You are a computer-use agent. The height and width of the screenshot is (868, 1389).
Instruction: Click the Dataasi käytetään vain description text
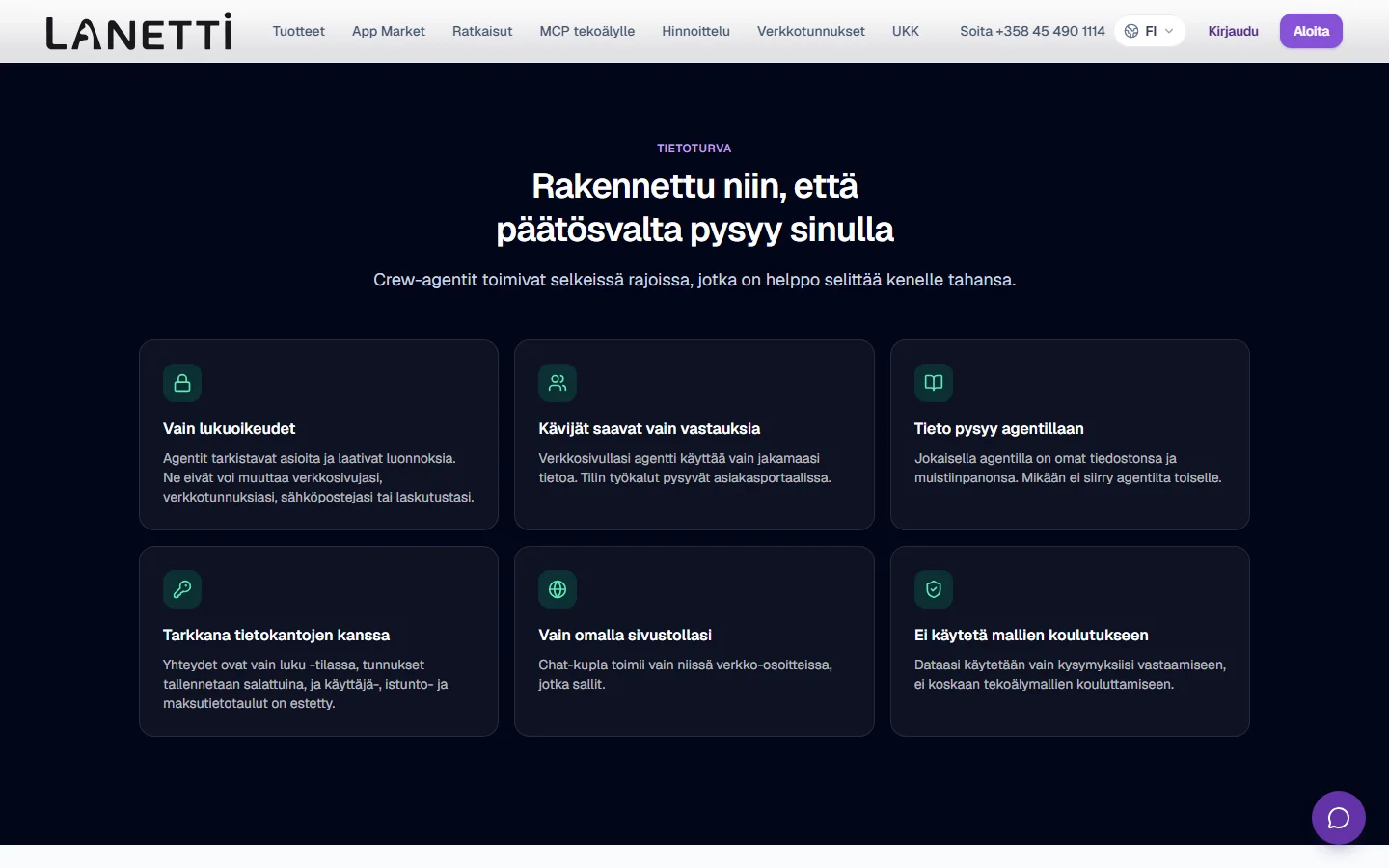point(1070,674)
